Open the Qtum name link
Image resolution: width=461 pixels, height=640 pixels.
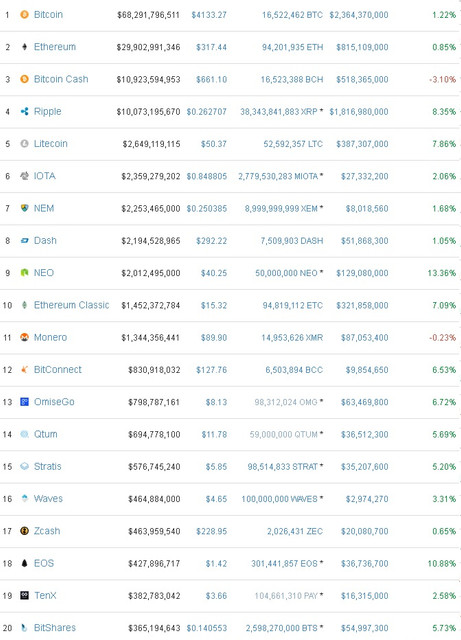46,434
